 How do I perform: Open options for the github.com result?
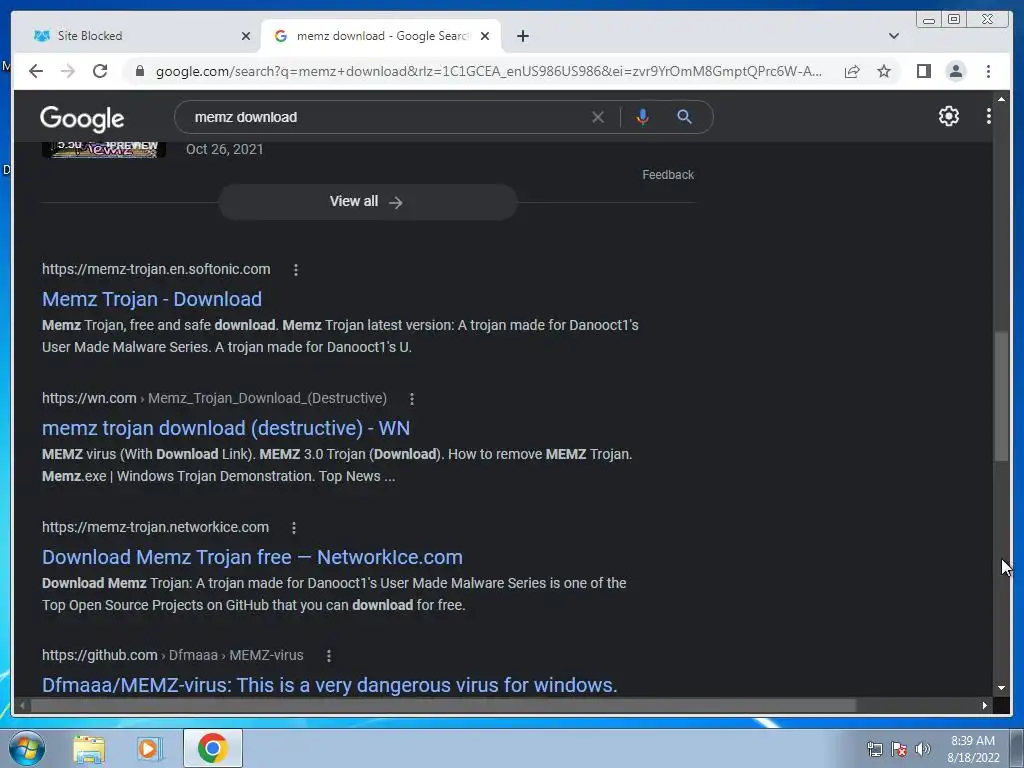click(328, 656)
